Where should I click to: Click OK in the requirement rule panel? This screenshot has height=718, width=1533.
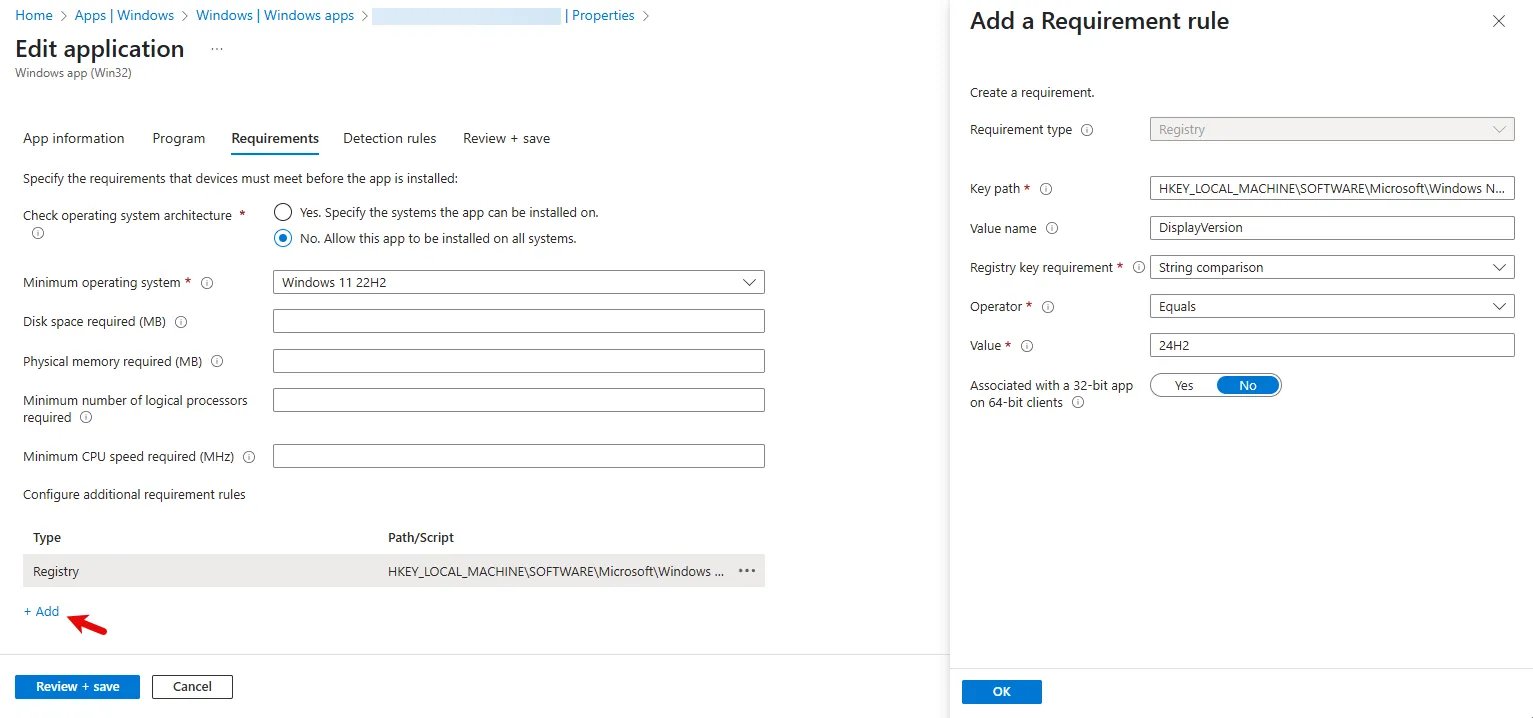1002,692
